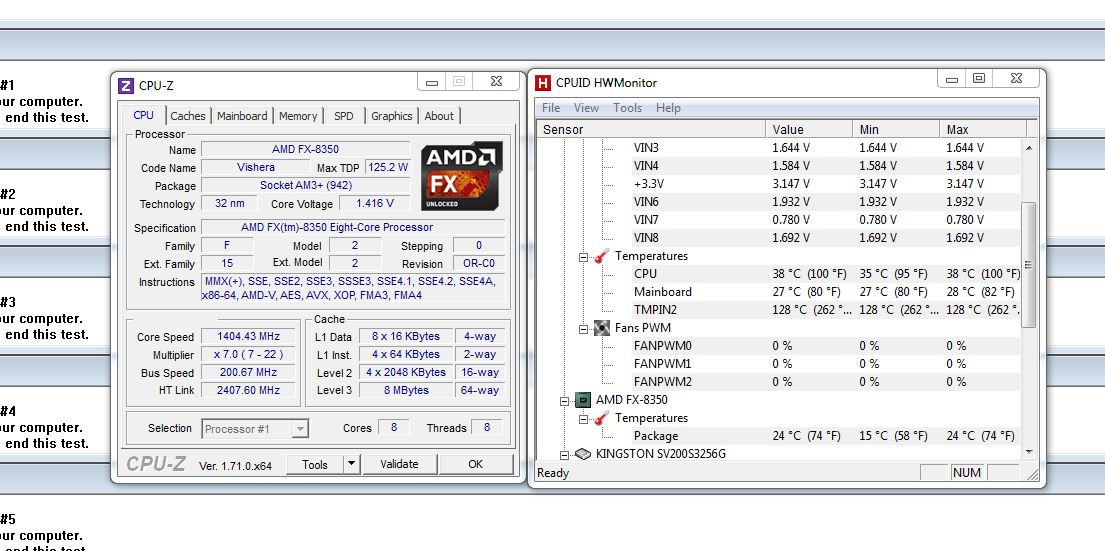Collapse the Temperatures node under AMD FX-8350

583,419
